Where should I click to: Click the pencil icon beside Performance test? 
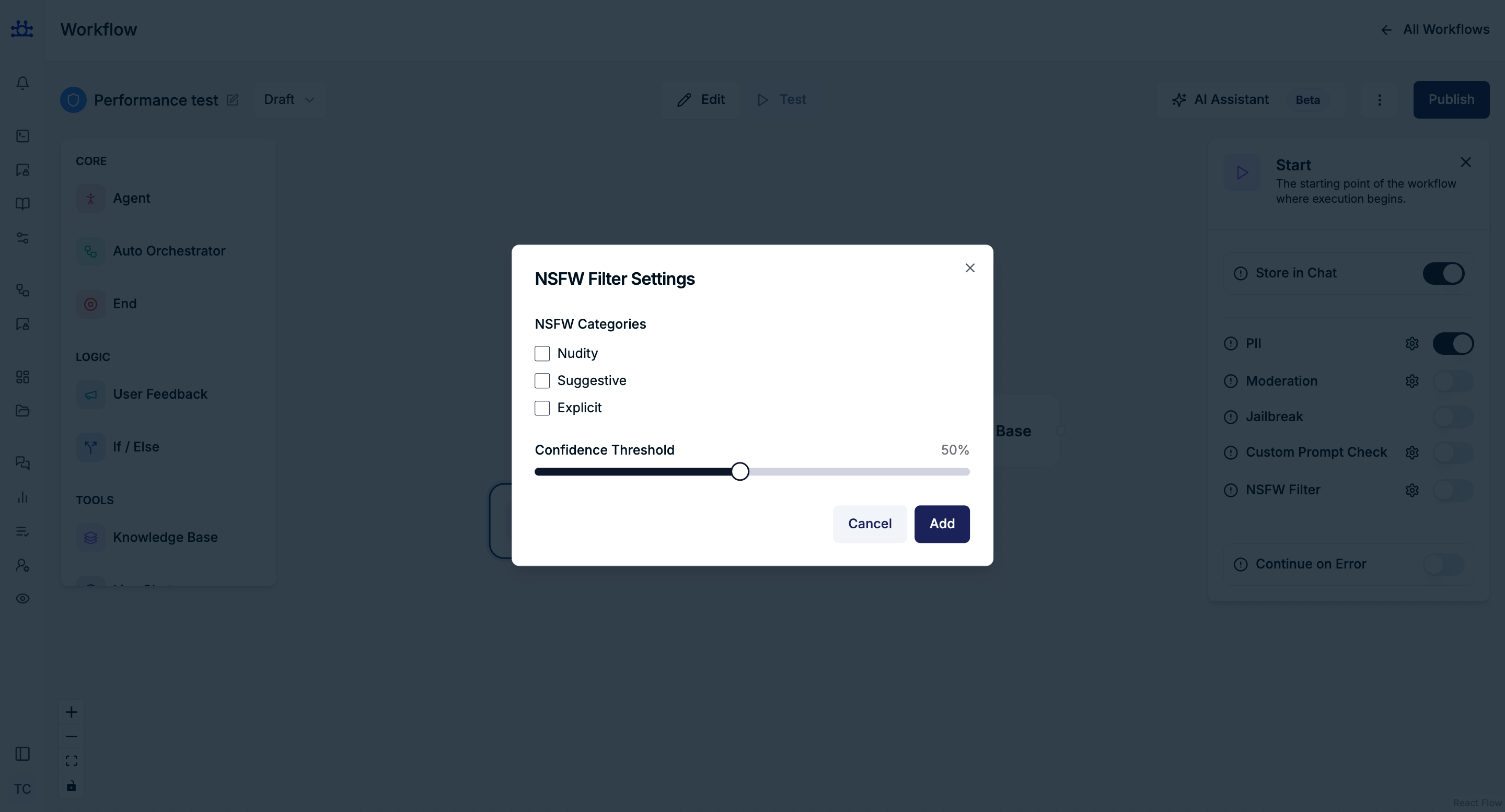(233, 100)
